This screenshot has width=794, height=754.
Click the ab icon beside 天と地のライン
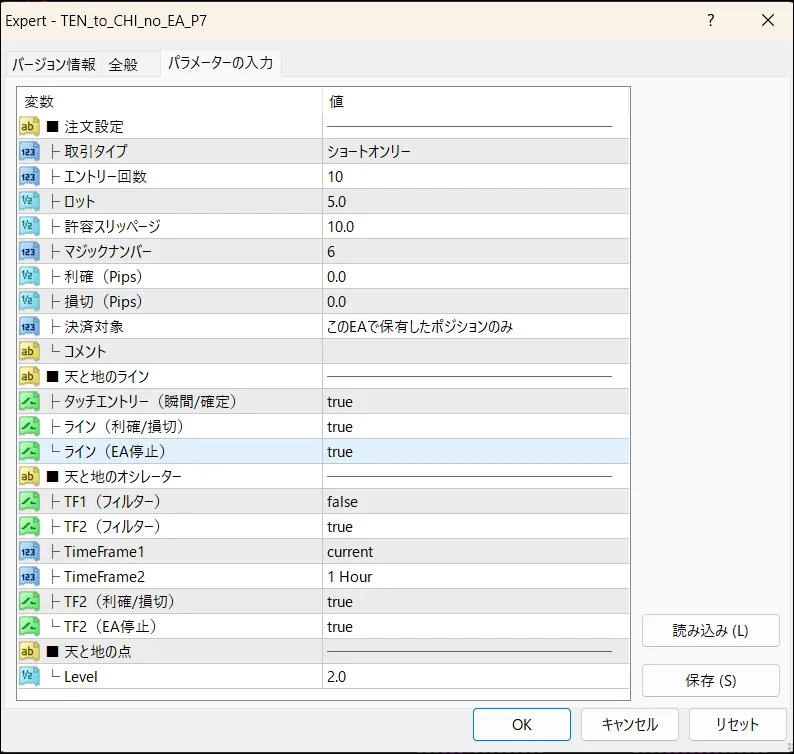pyautogui.click(x=29, y=376)
